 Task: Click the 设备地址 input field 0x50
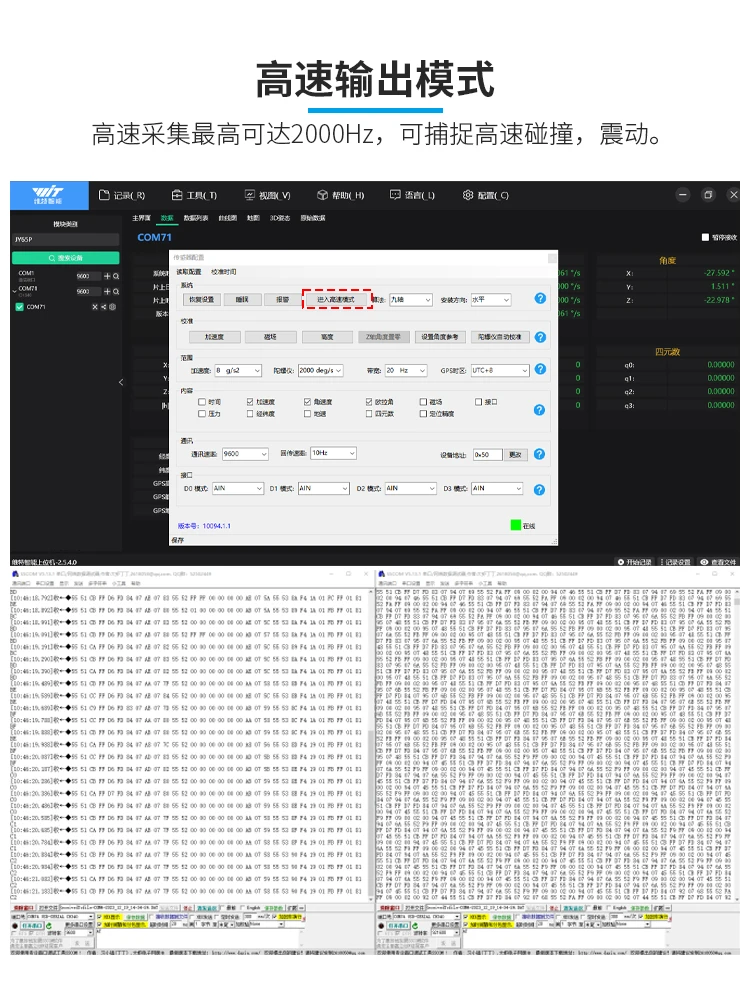(487, 455)
